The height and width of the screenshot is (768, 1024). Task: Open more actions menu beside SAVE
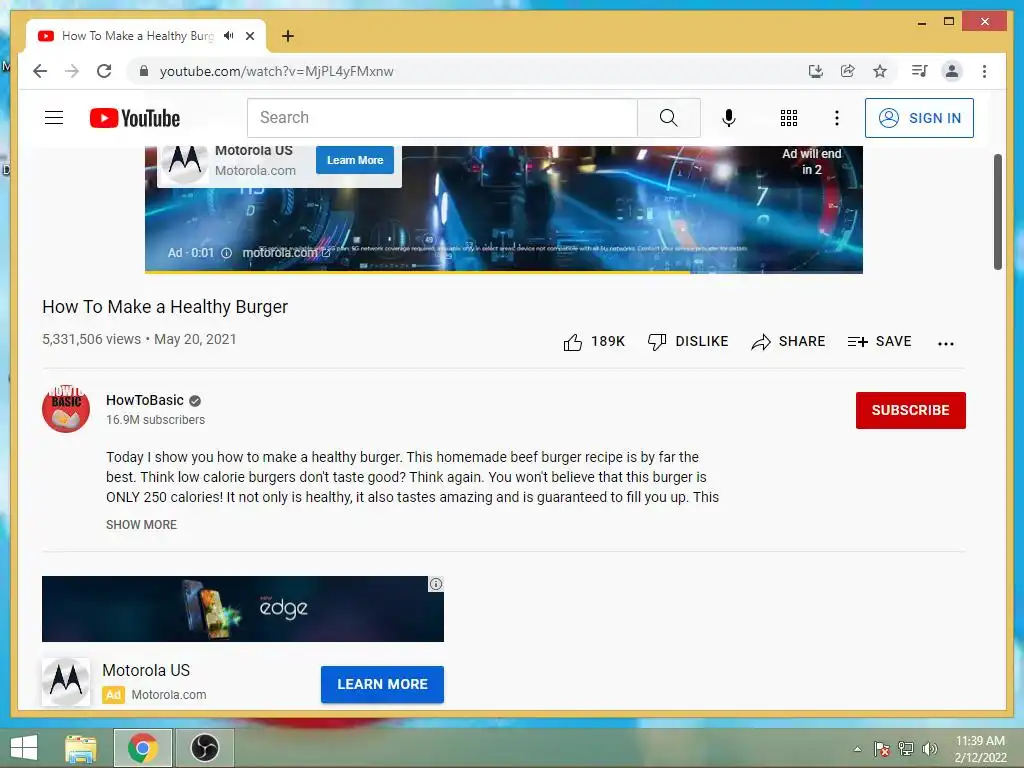[x=946, y=343]
